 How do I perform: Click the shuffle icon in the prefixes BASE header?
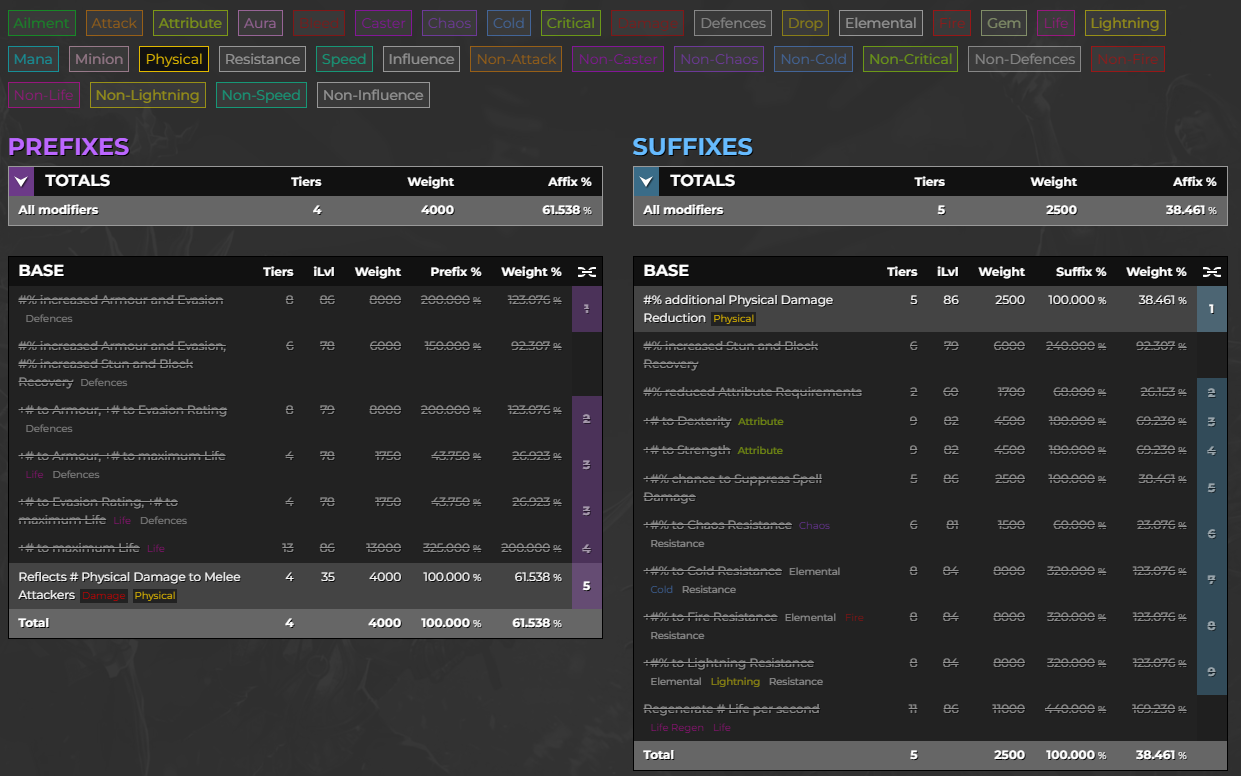(x=586, y=272)
